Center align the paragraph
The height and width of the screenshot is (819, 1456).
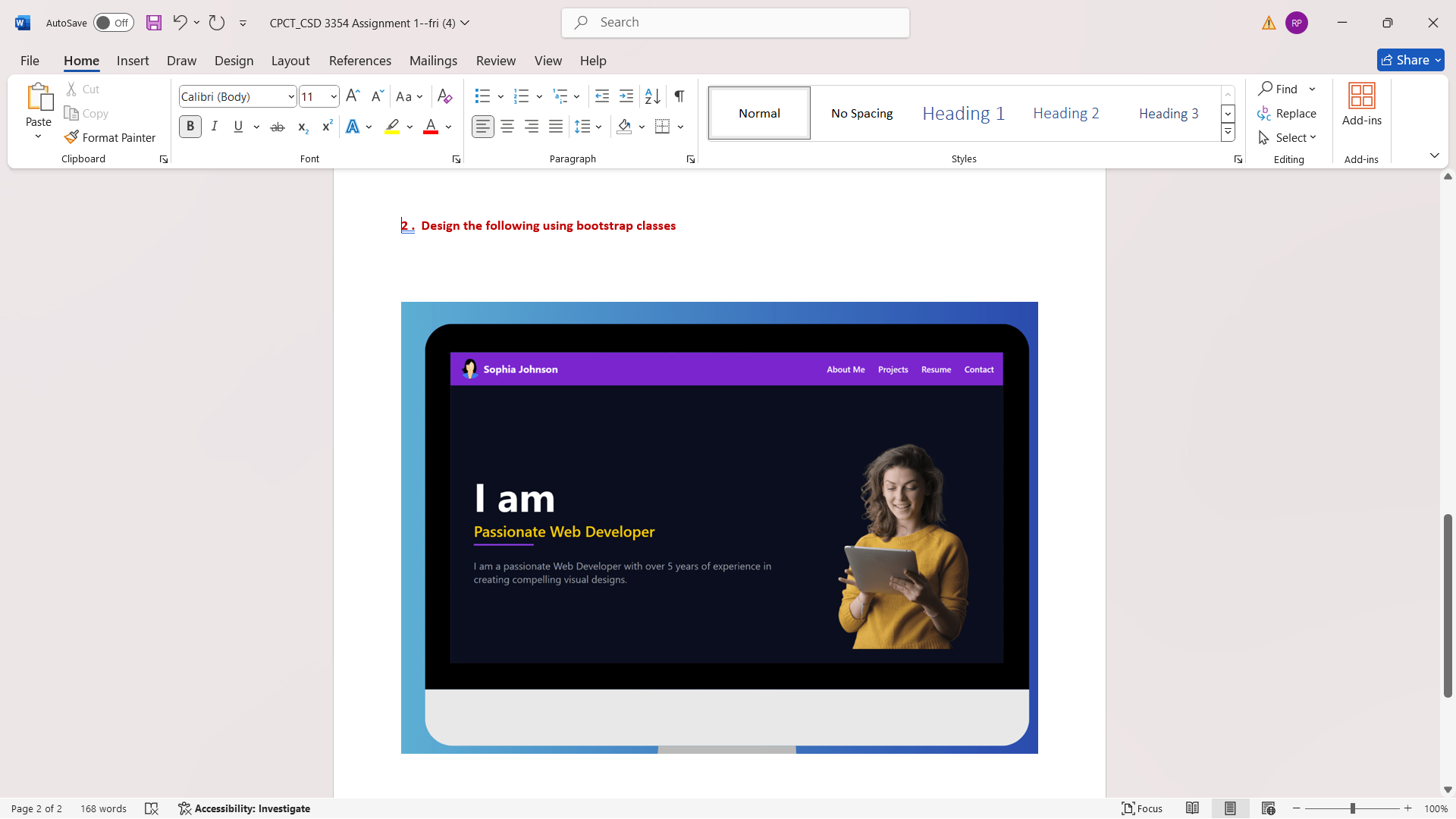click(x=507, y=127)
